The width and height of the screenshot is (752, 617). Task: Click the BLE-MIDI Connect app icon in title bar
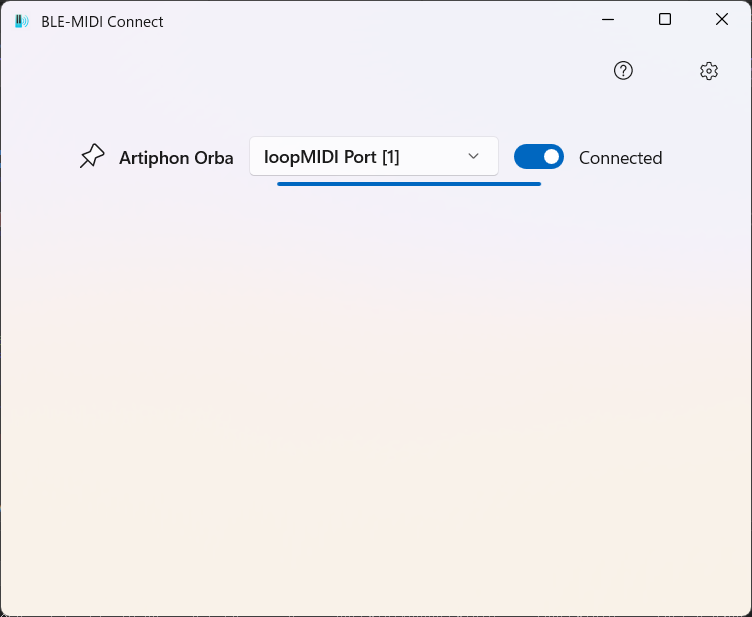click(22, 22)
